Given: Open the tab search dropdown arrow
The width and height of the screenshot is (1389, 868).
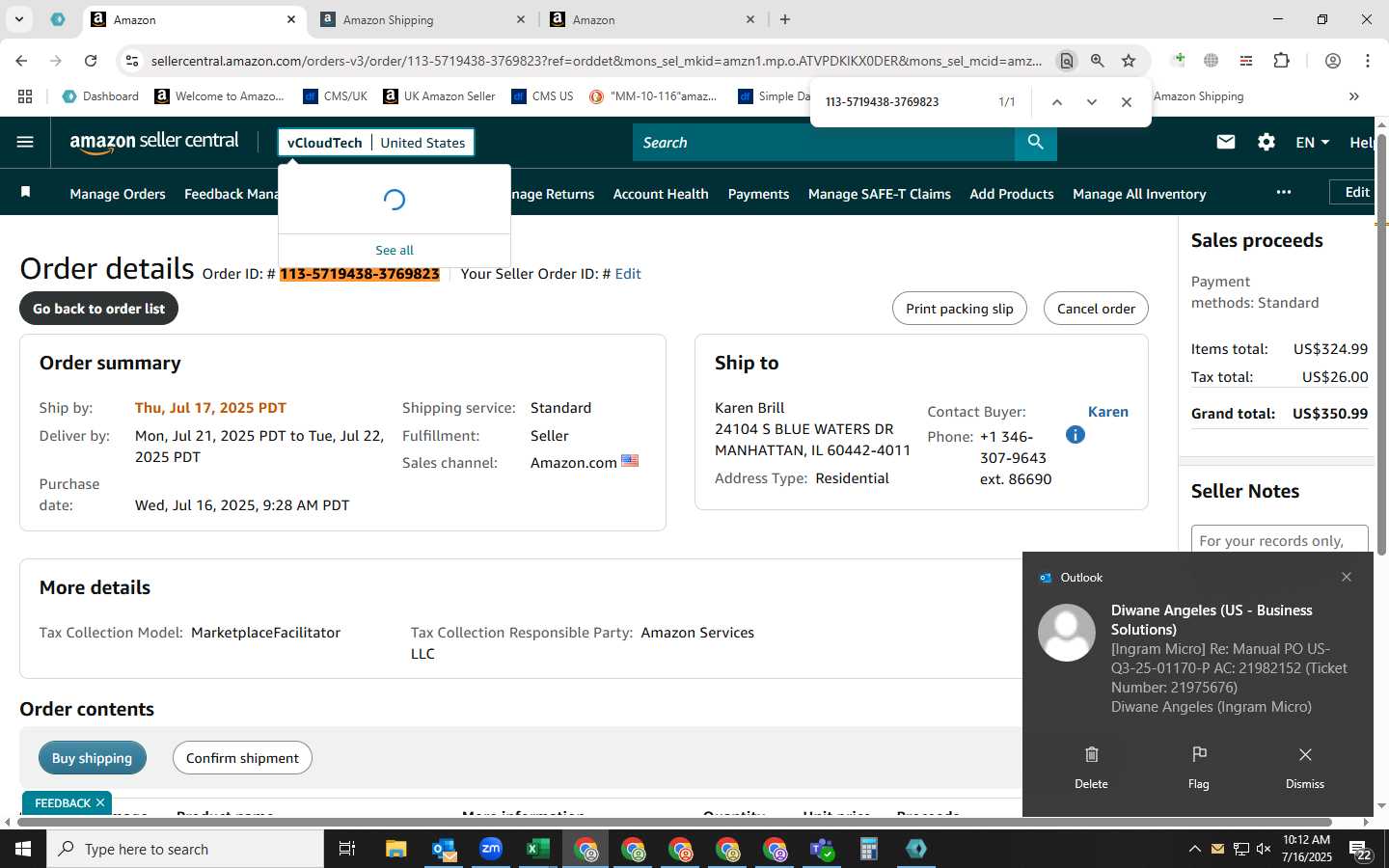Looking at the screenshot, I should coord(18,19).
